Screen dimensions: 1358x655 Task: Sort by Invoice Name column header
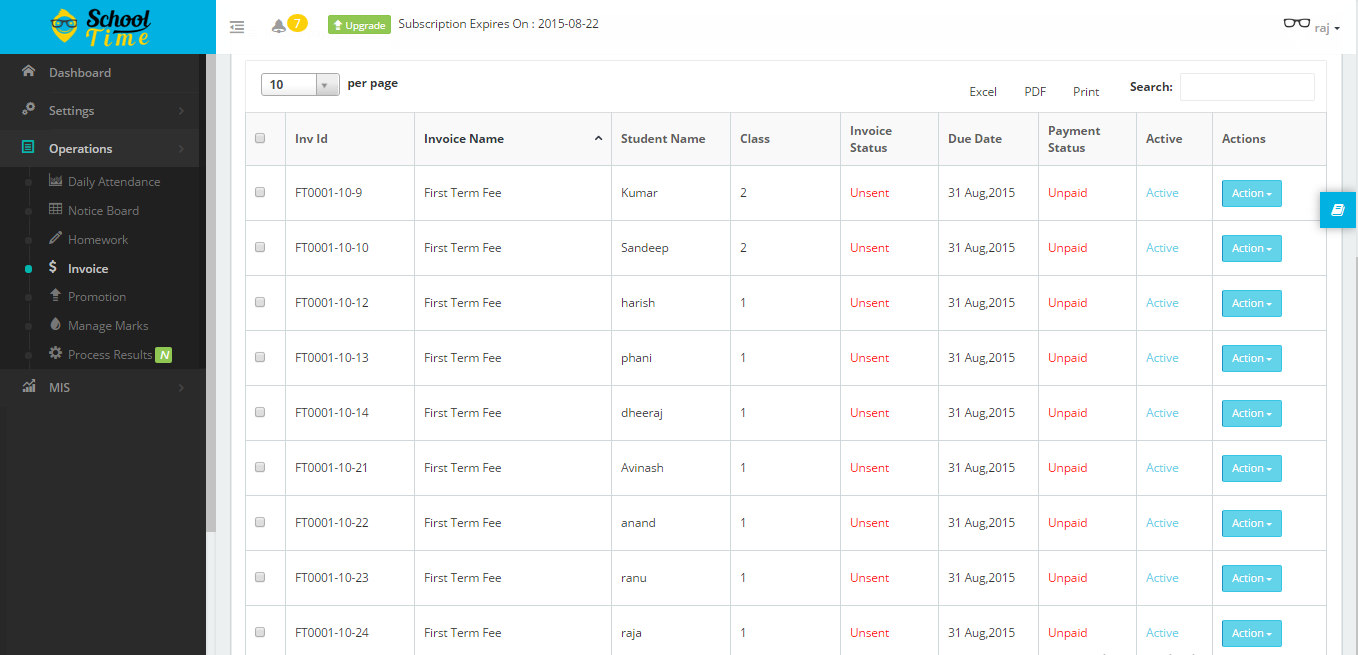[x=513, y=139]
